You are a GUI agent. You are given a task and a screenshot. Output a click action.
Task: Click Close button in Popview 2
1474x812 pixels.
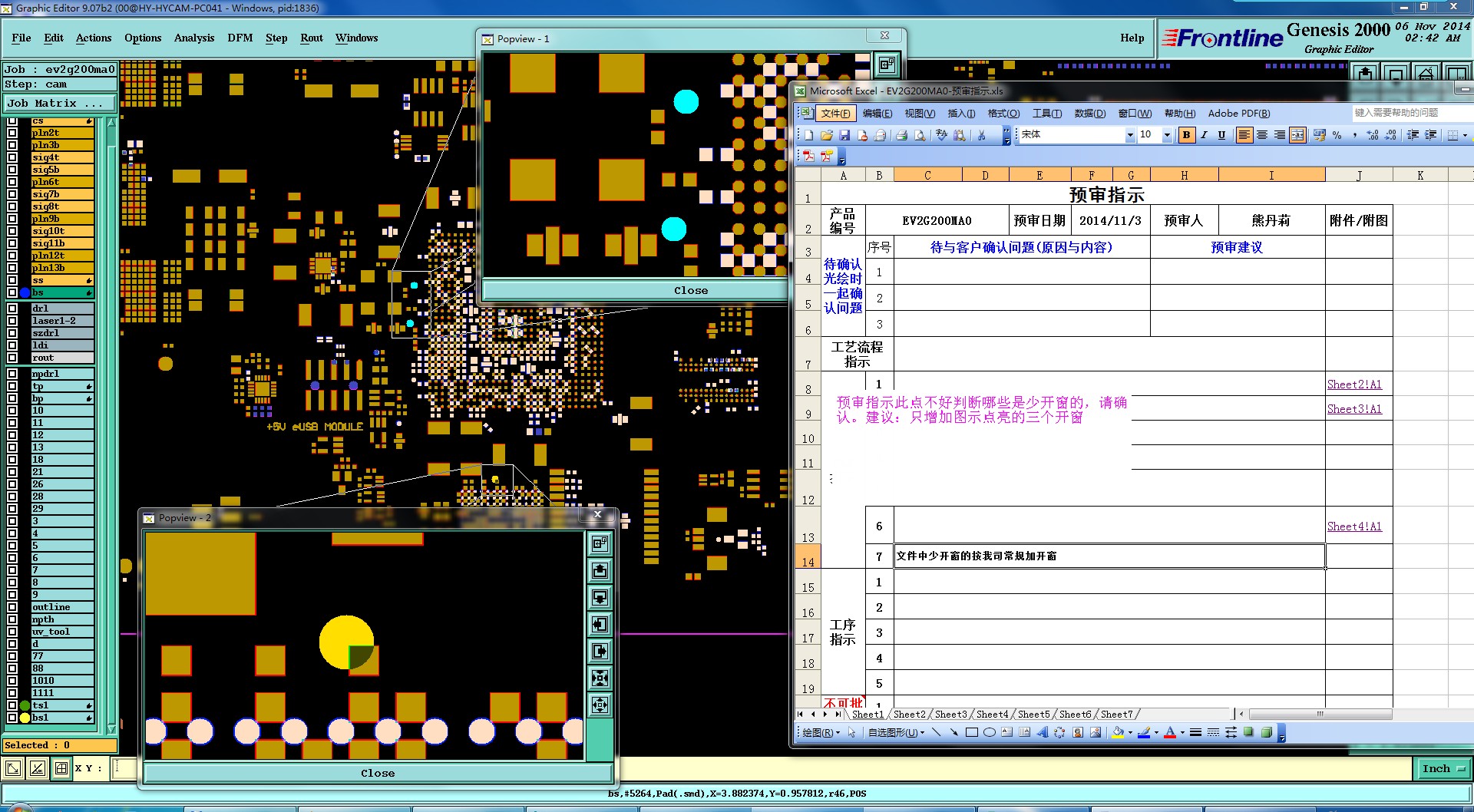[378, 773]
